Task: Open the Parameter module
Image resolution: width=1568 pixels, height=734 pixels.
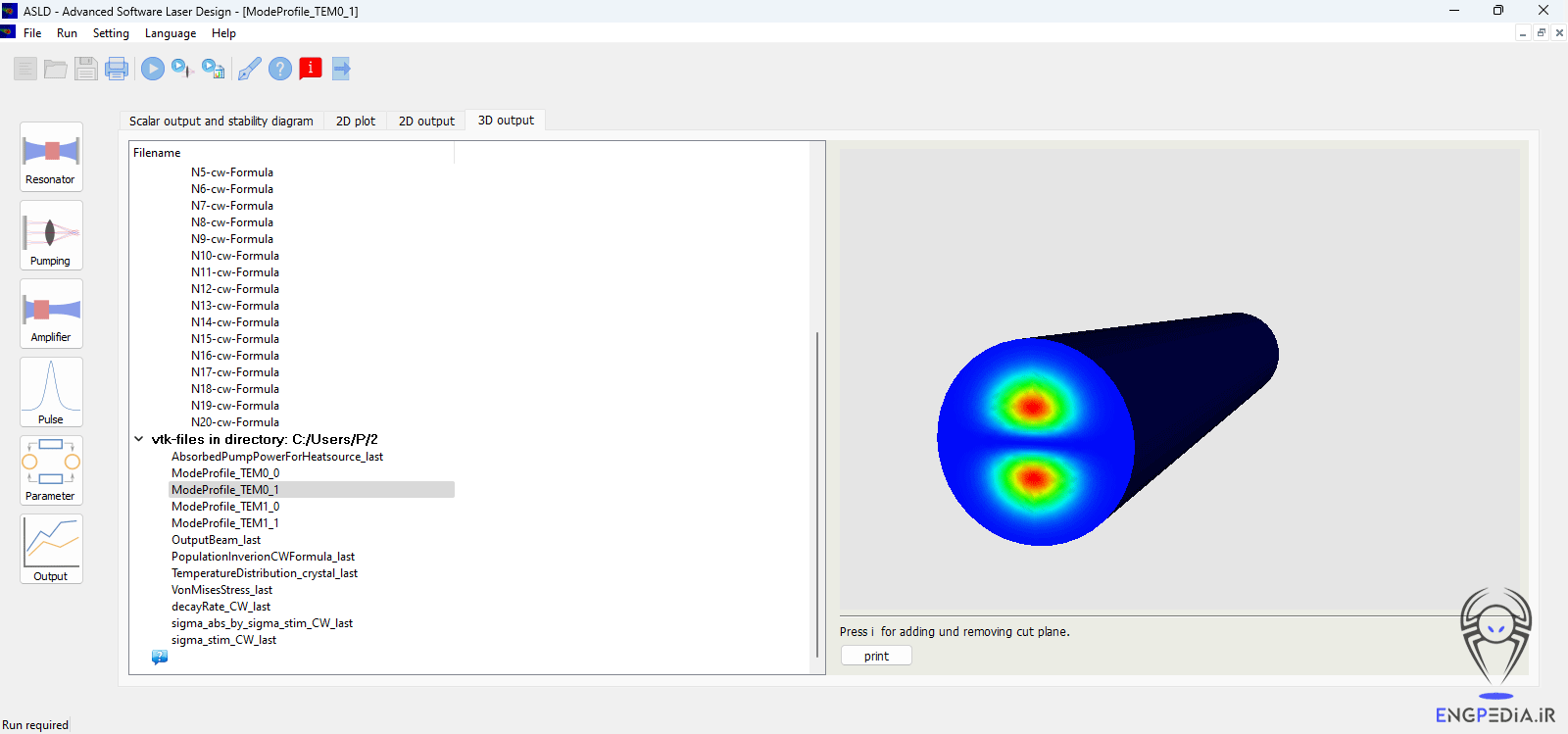Action: [x=51, y=470]
